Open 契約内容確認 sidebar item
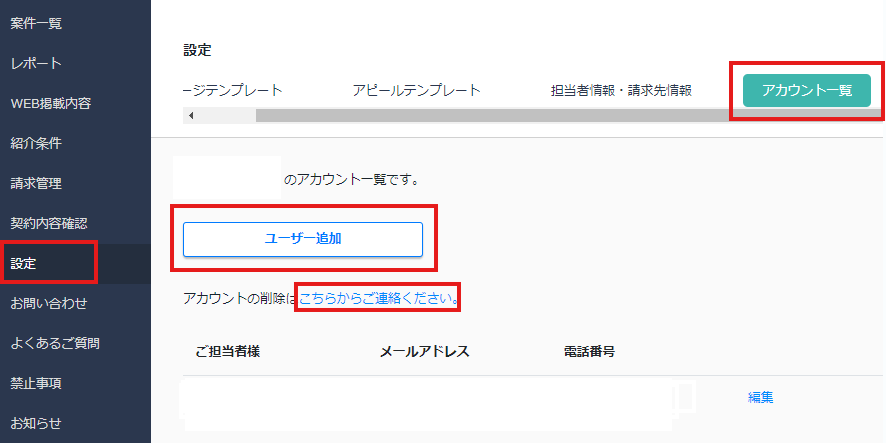 point(49,223)
